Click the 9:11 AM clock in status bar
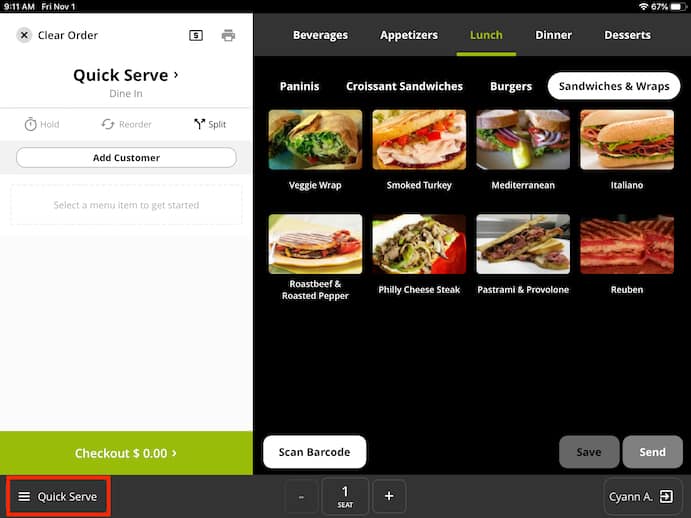 point(19,7)
